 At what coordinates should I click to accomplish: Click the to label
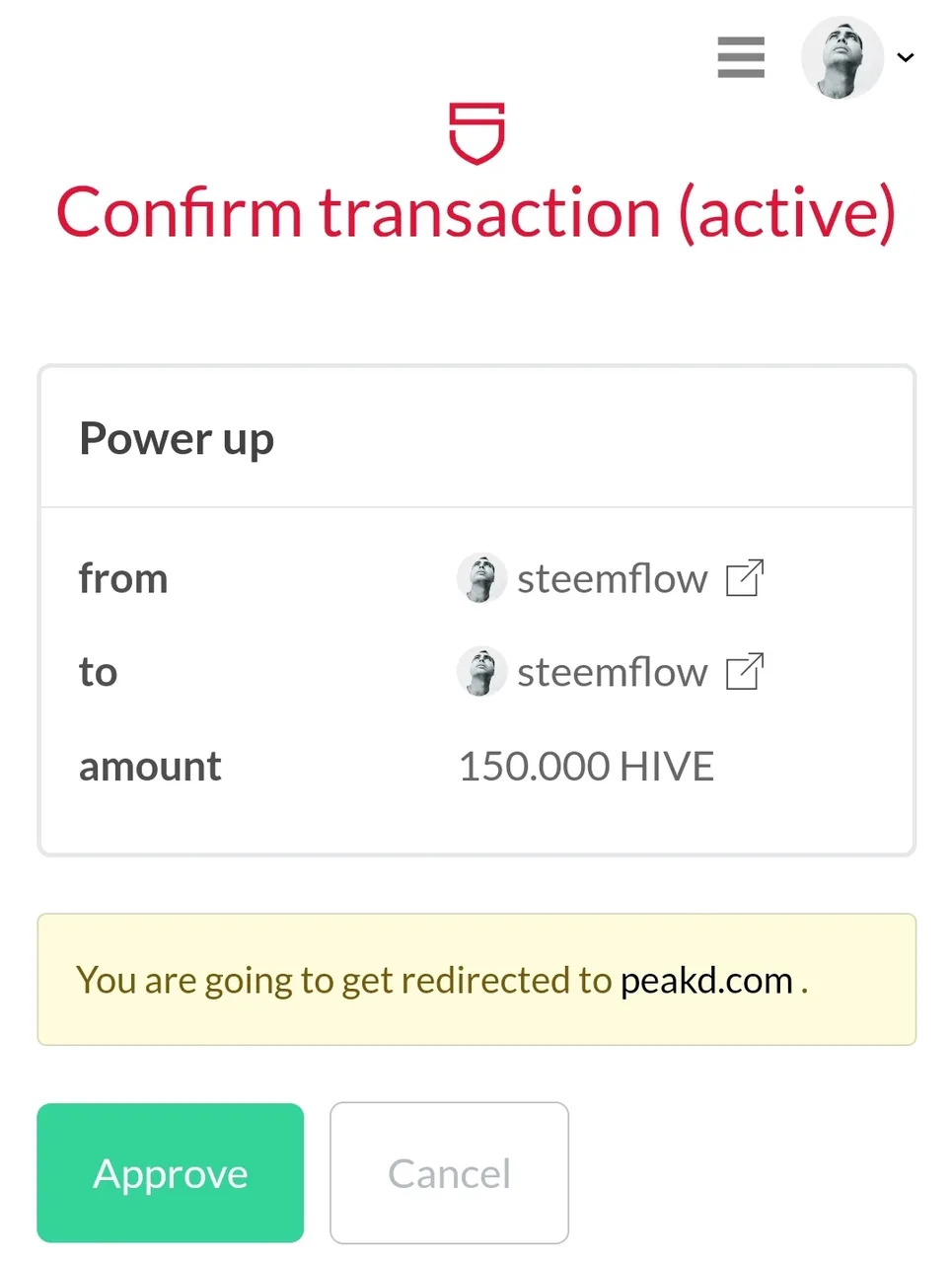[x=98, y=673]
